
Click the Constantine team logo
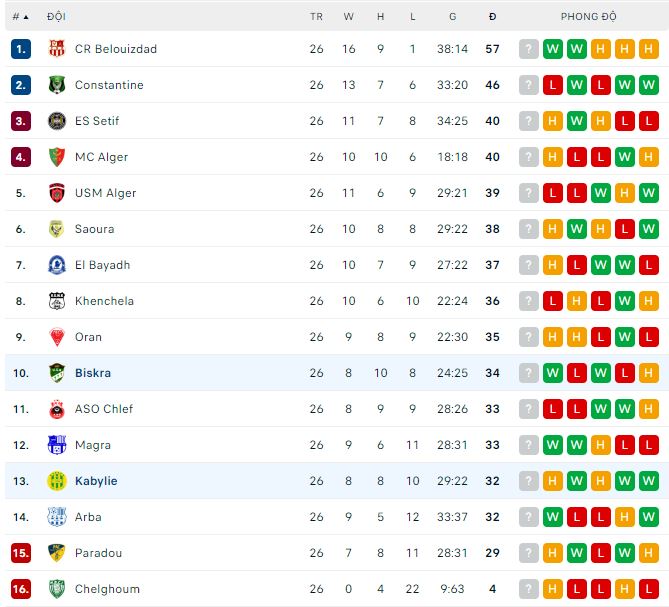(56, 85)
